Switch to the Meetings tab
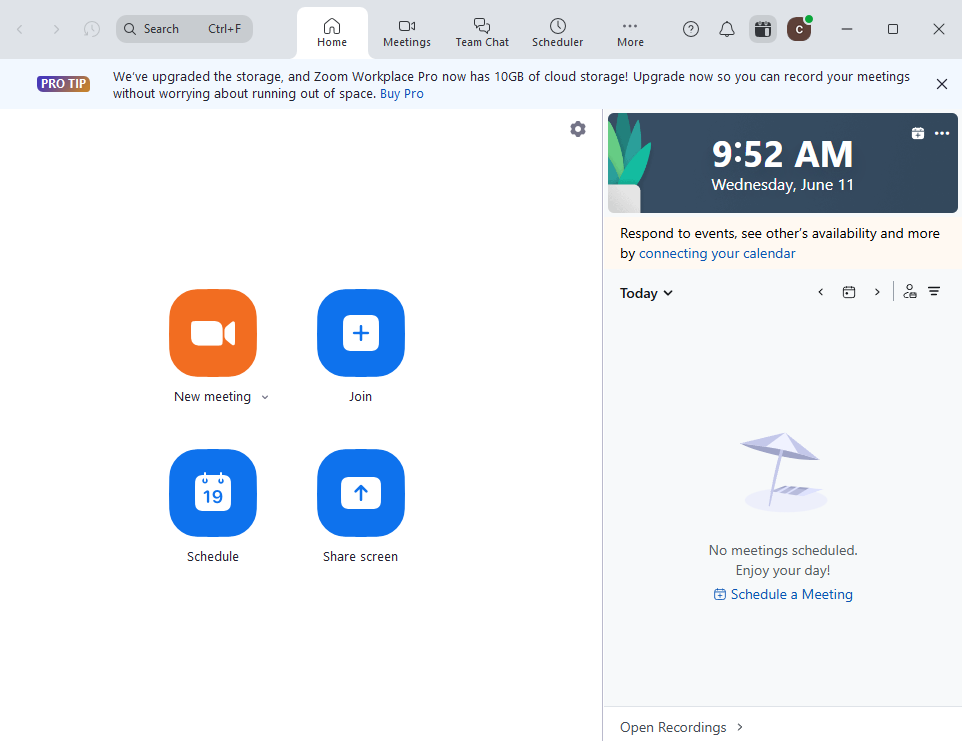Screen dimensions: 962x741 [x=407, y=32]
